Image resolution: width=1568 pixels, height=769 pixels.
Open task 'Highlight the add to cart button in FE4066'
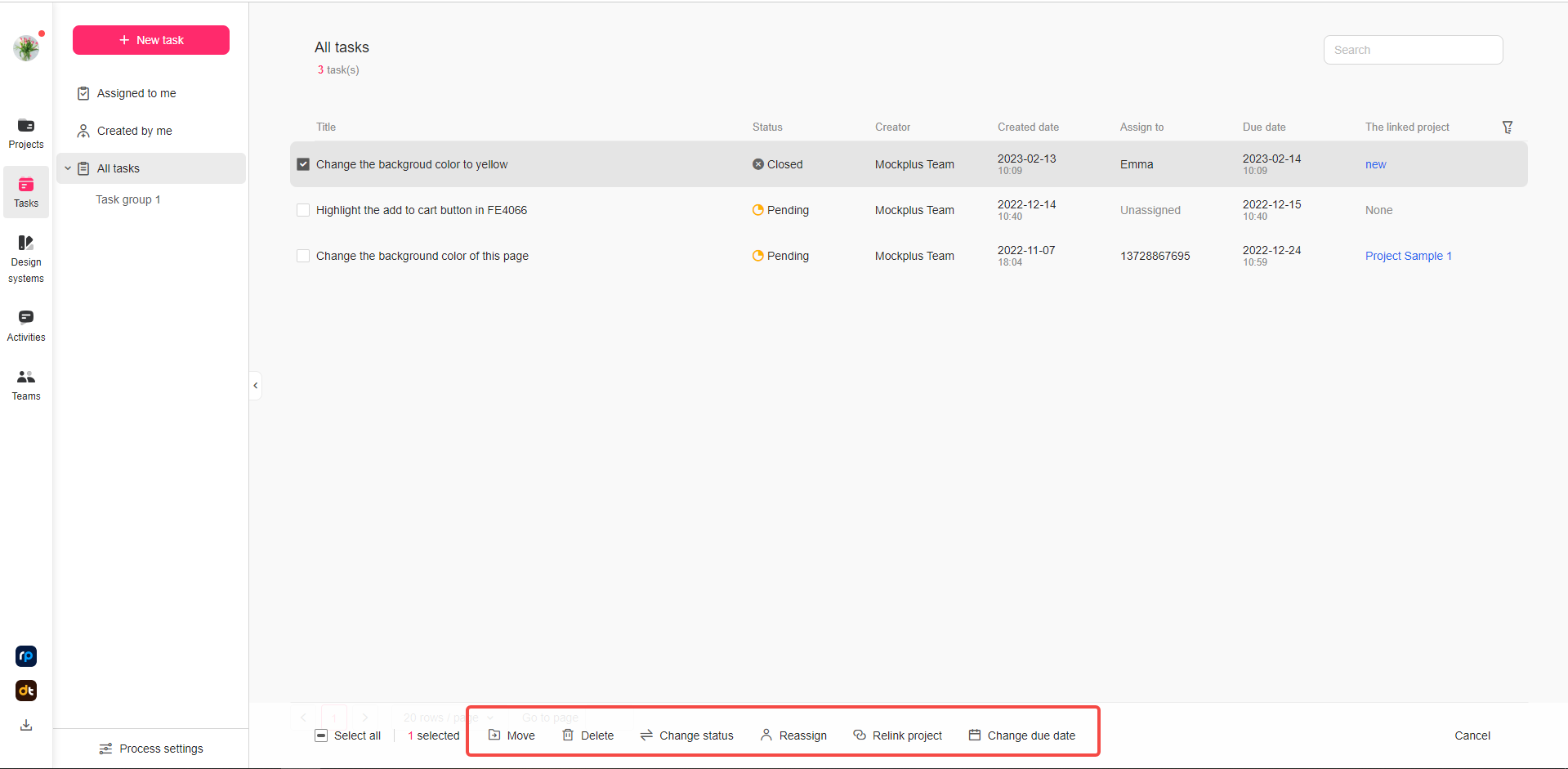point(422,210)
